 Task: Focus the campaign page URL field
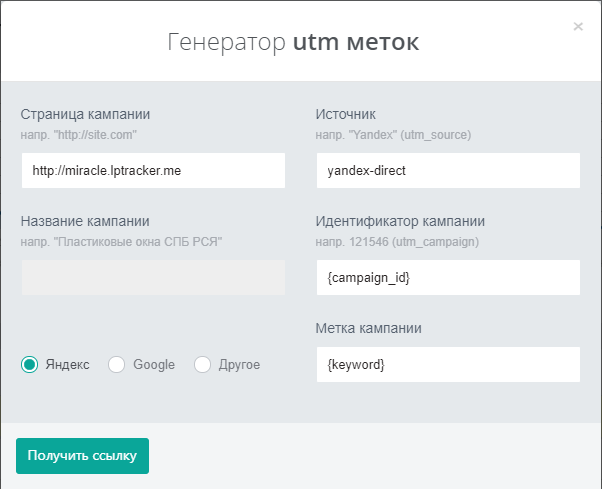click(153, 170)
